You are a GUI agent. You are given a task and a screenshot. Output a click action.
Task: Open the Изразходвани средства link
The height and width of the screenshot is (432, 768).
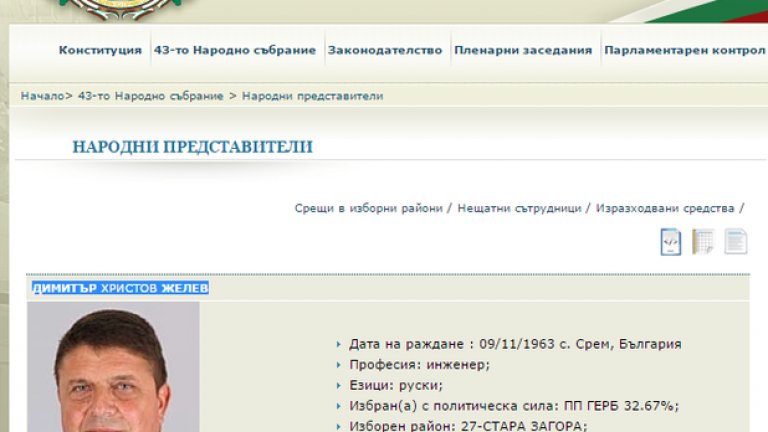665,208
